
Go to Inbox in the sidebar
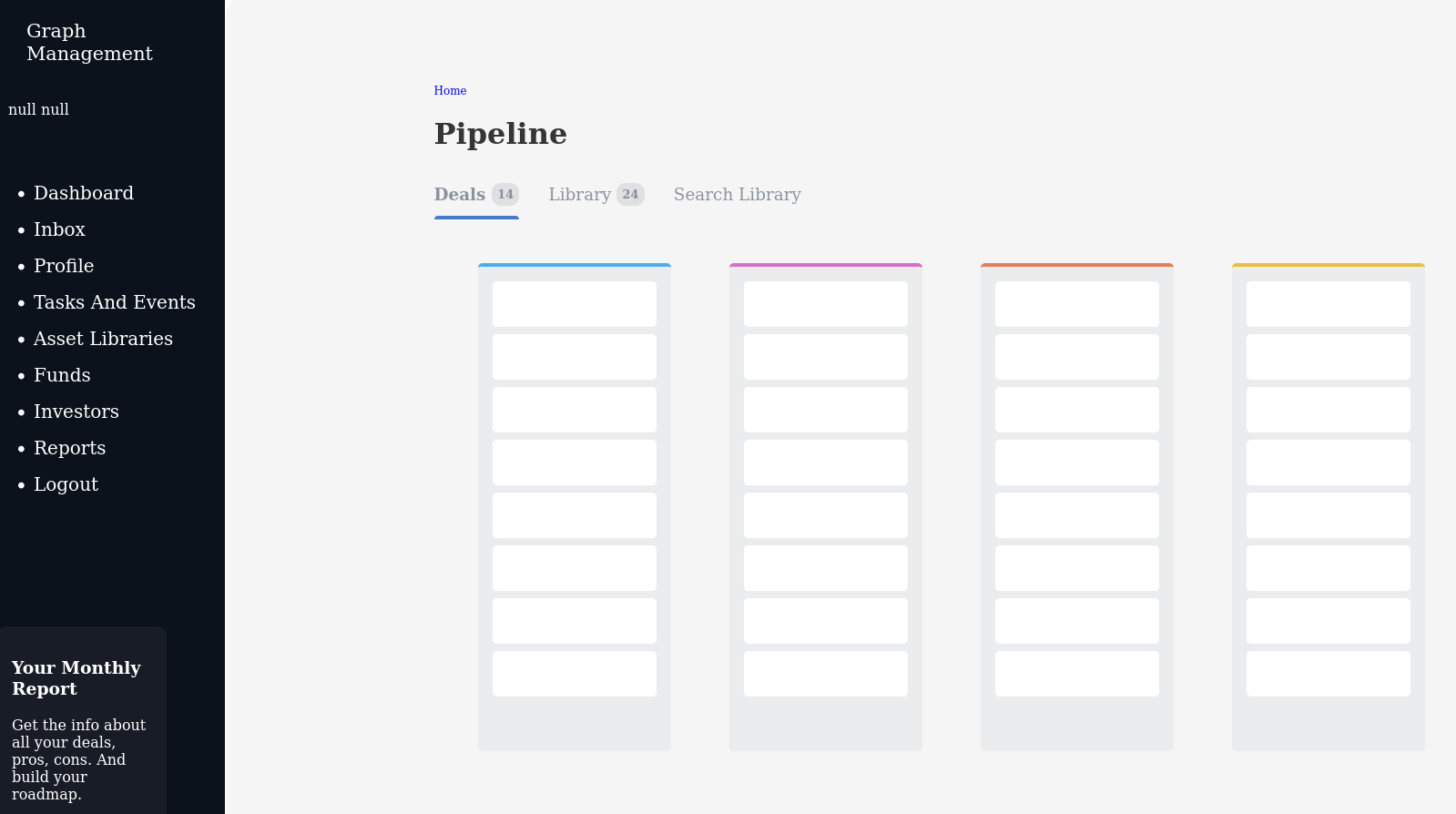coord(59,229)
